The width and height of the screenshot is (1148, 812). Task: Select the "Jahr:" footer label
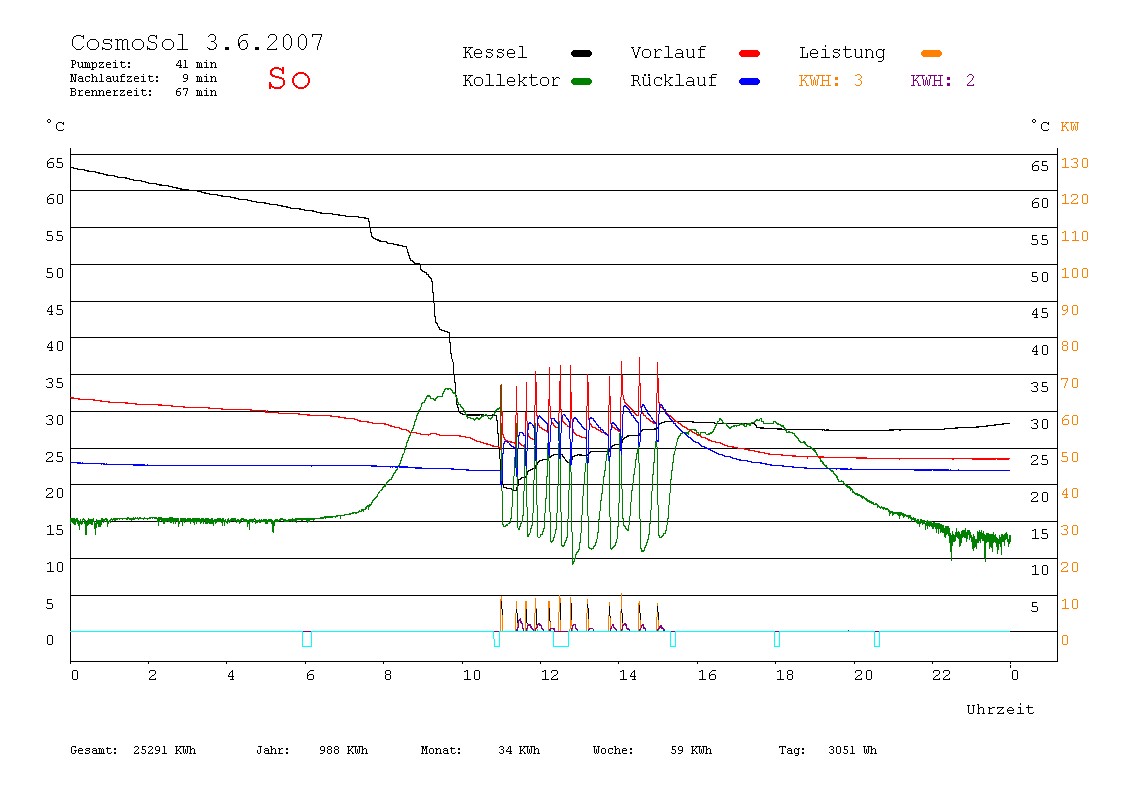pos(272,750)
